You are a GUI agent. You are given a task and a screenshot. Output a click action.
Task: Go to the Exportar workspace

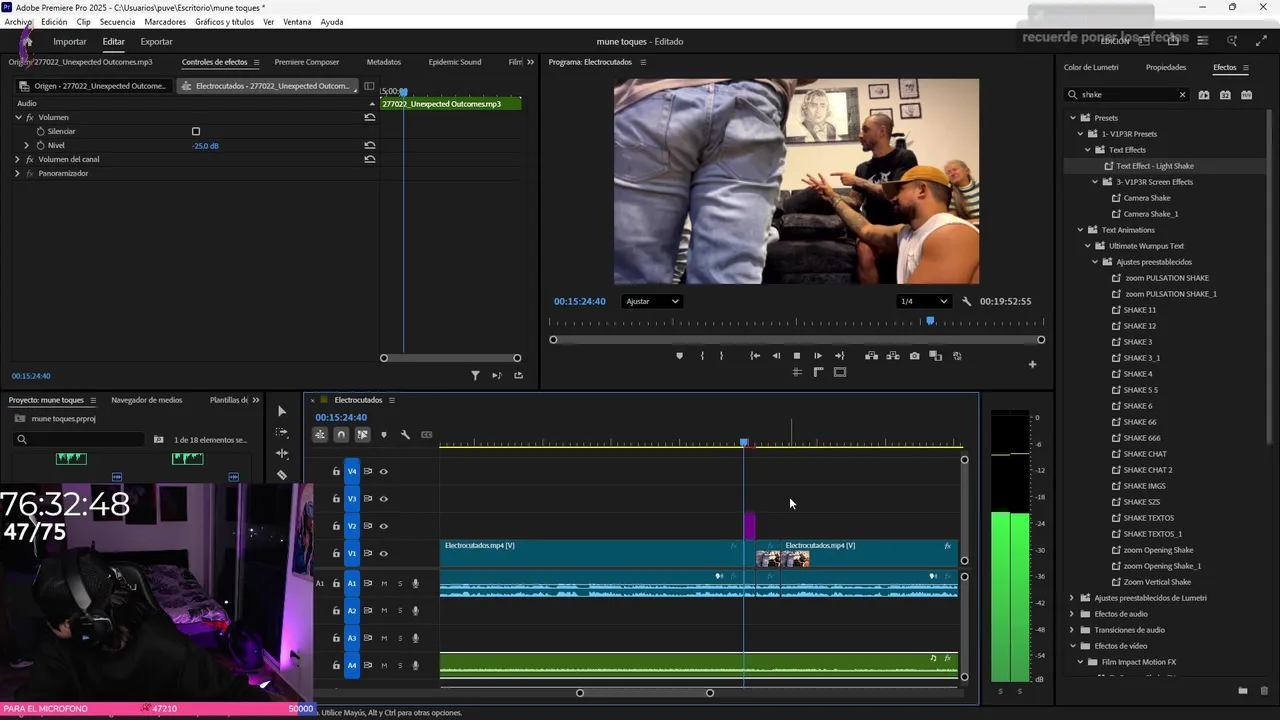[156, 42]
